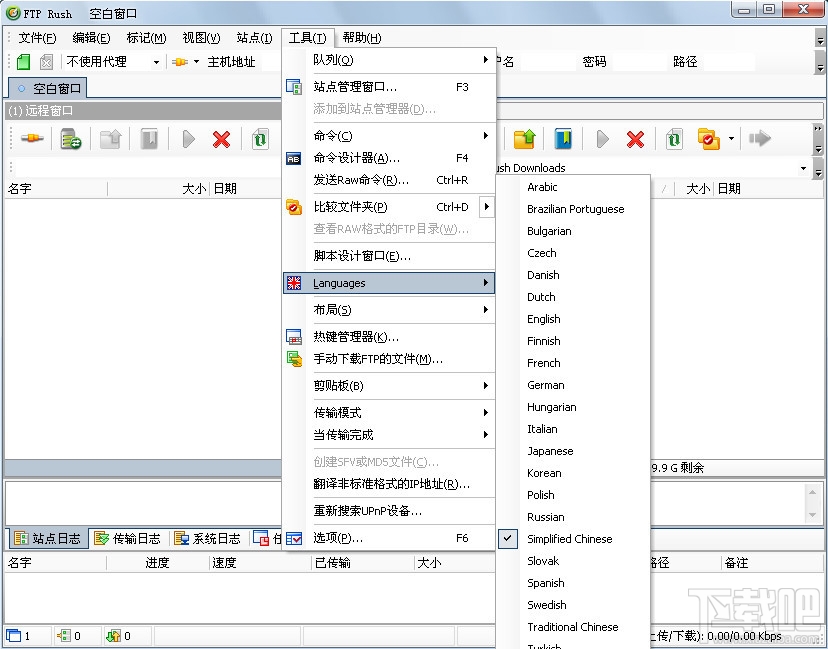
Task: Expand the quick connect plug dropdown arrow
Action: (196, 62)
